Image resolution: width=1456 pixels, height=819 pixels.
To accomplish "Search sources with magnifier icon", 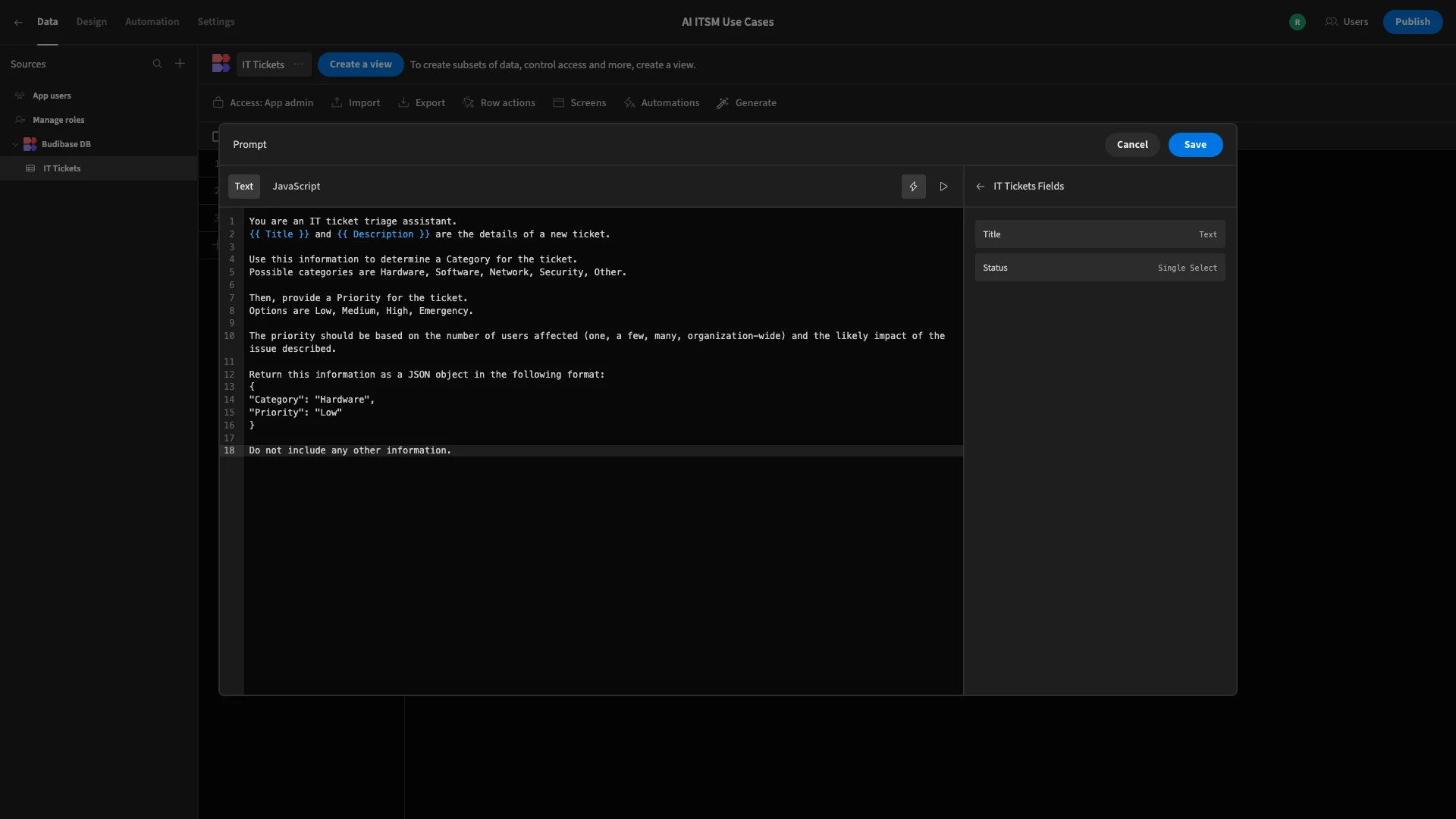I will point(157,64).
